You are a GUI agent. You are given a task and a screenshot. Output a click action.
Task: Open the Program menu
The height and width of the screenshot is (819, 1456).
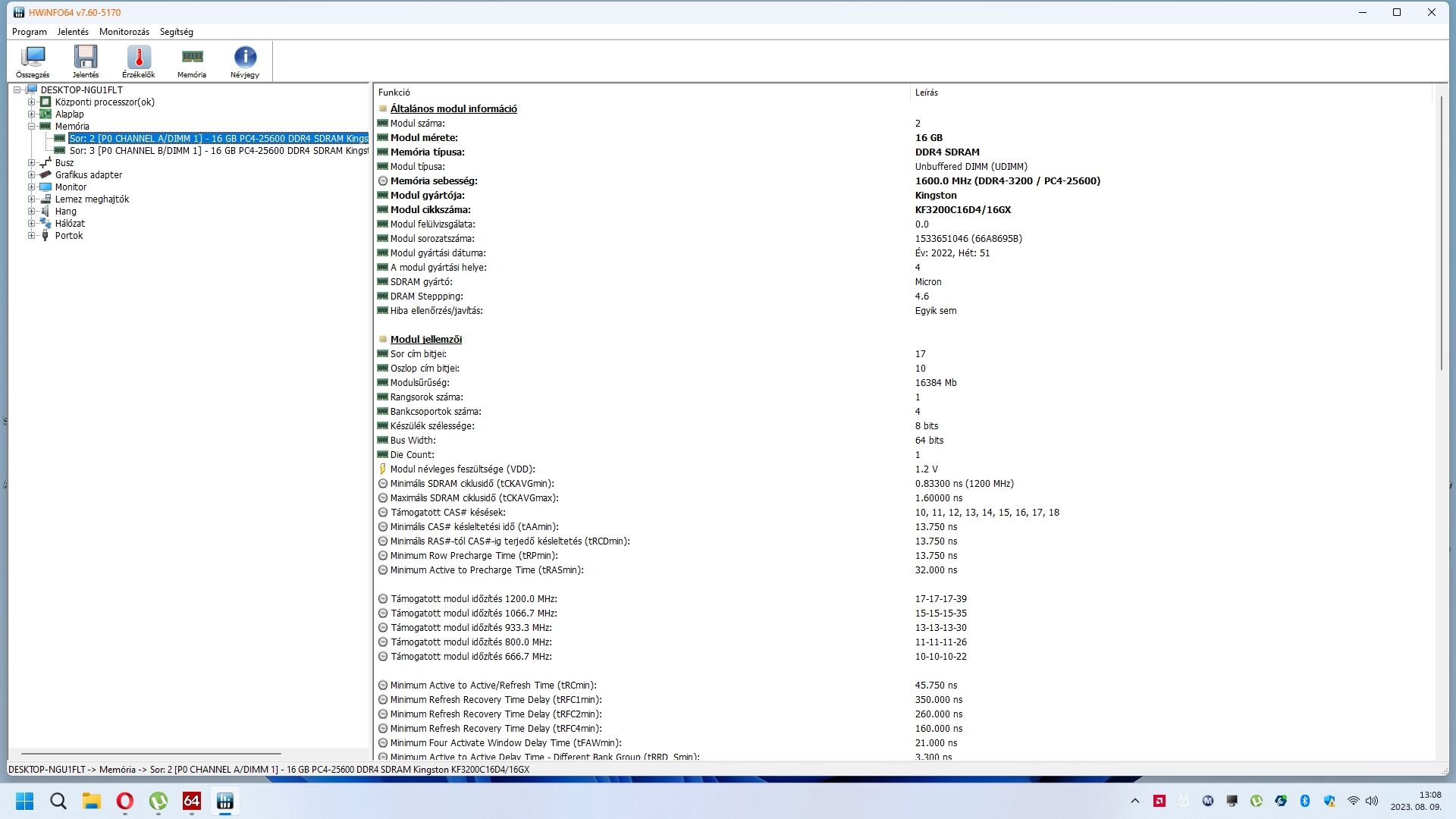tap(30, 32)
